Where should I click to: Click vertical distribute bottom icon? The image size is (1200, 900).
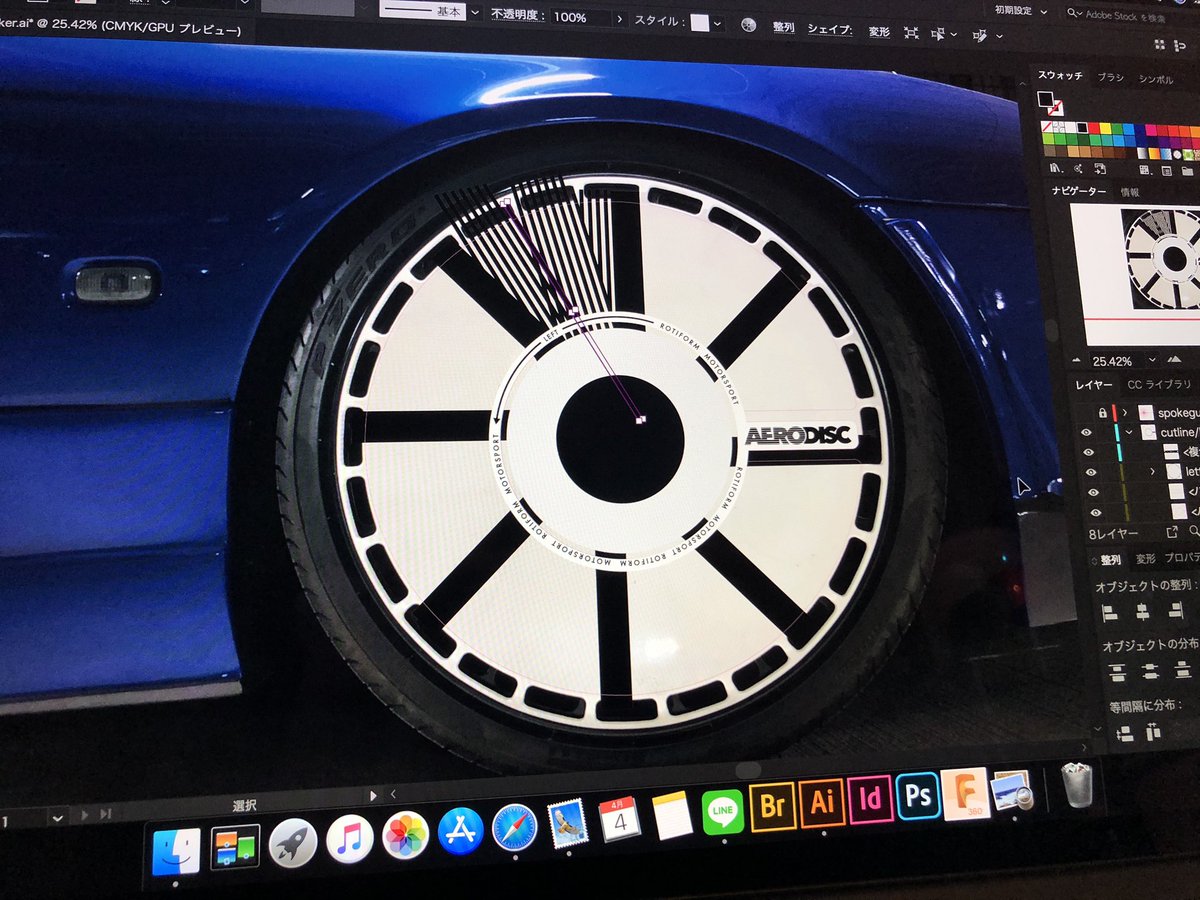click(x=1183, y=670)
